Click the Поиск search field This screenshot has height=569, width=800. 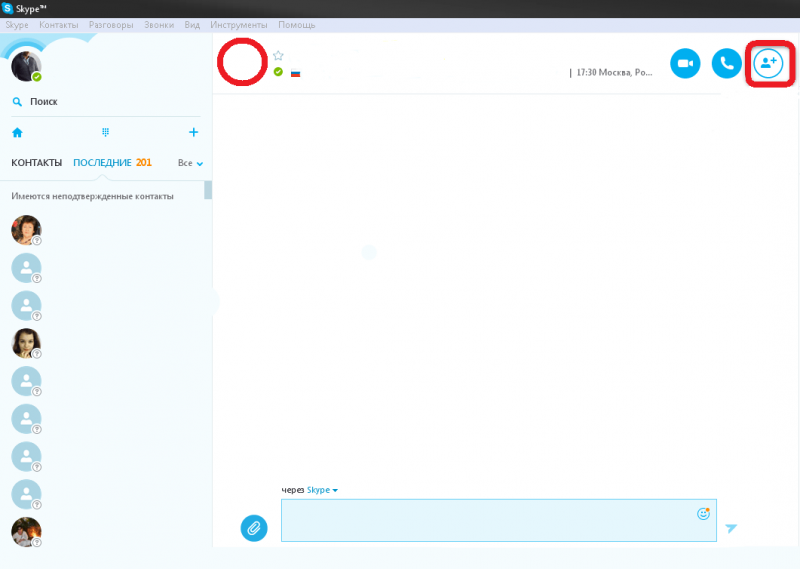[106, 102]
